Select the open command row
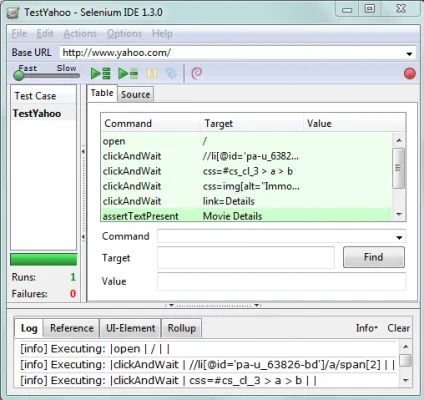Image resolution: width=424 pixels, height=400 pixels. [x=246, y=141]
